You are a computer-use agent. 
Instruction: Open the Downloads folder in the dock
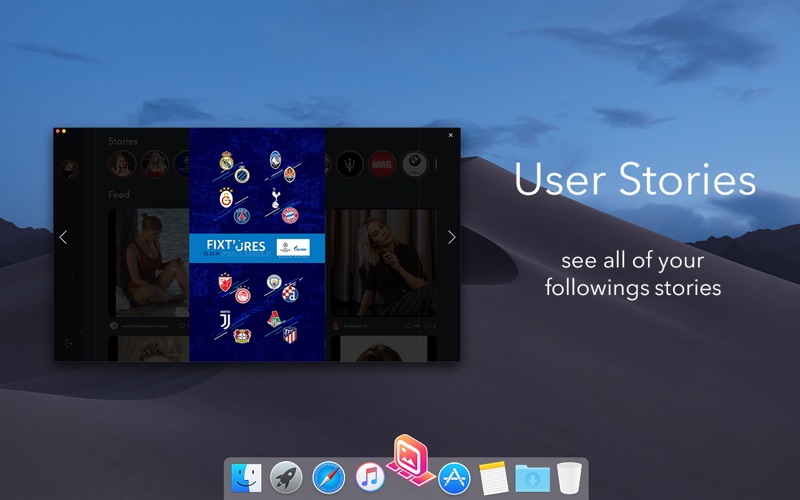pyautogui.click(x=533, y=478)
